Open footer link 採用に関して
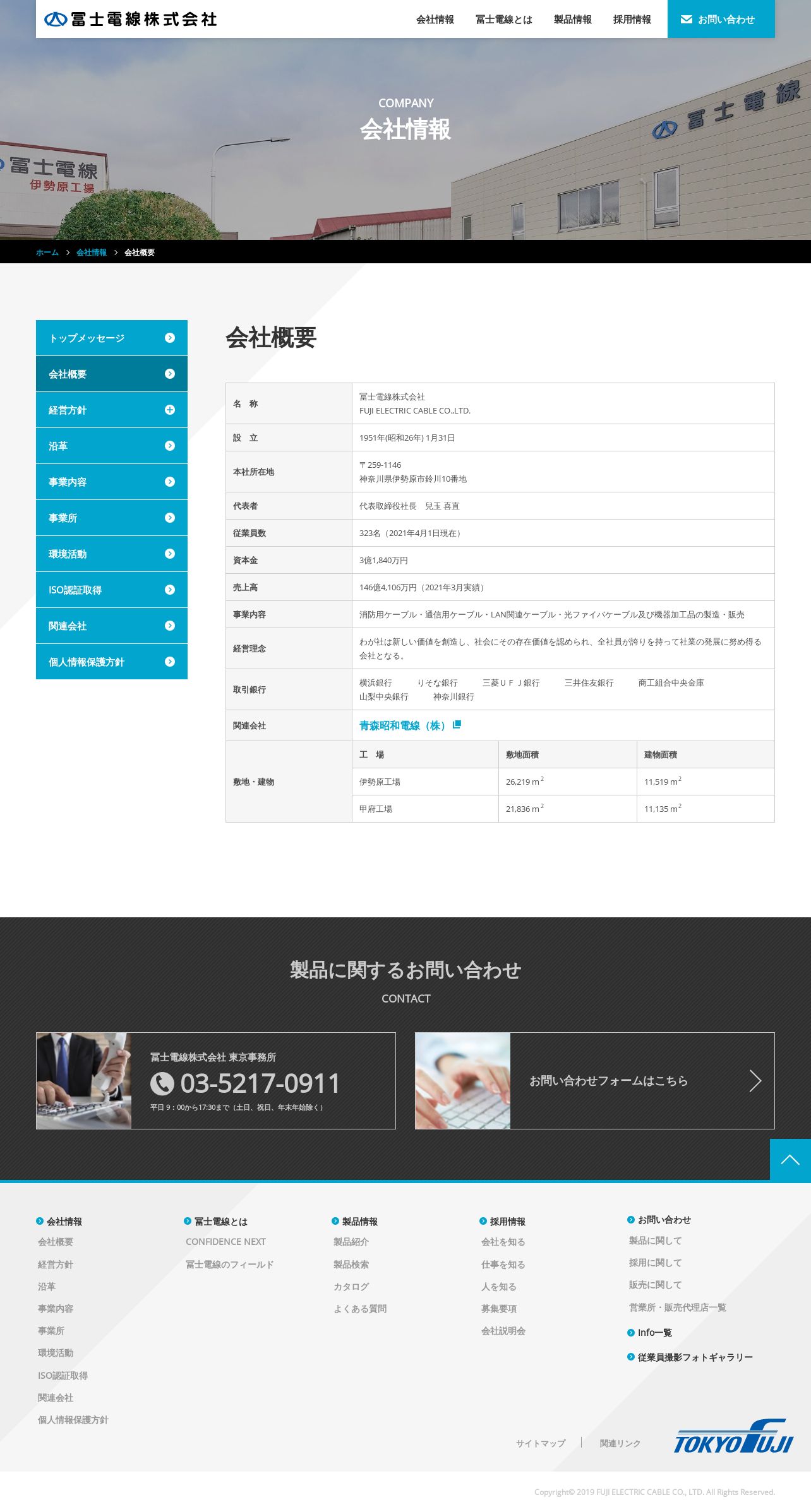Viewport: 811px width, 1512px height. tap(656, 1263)
